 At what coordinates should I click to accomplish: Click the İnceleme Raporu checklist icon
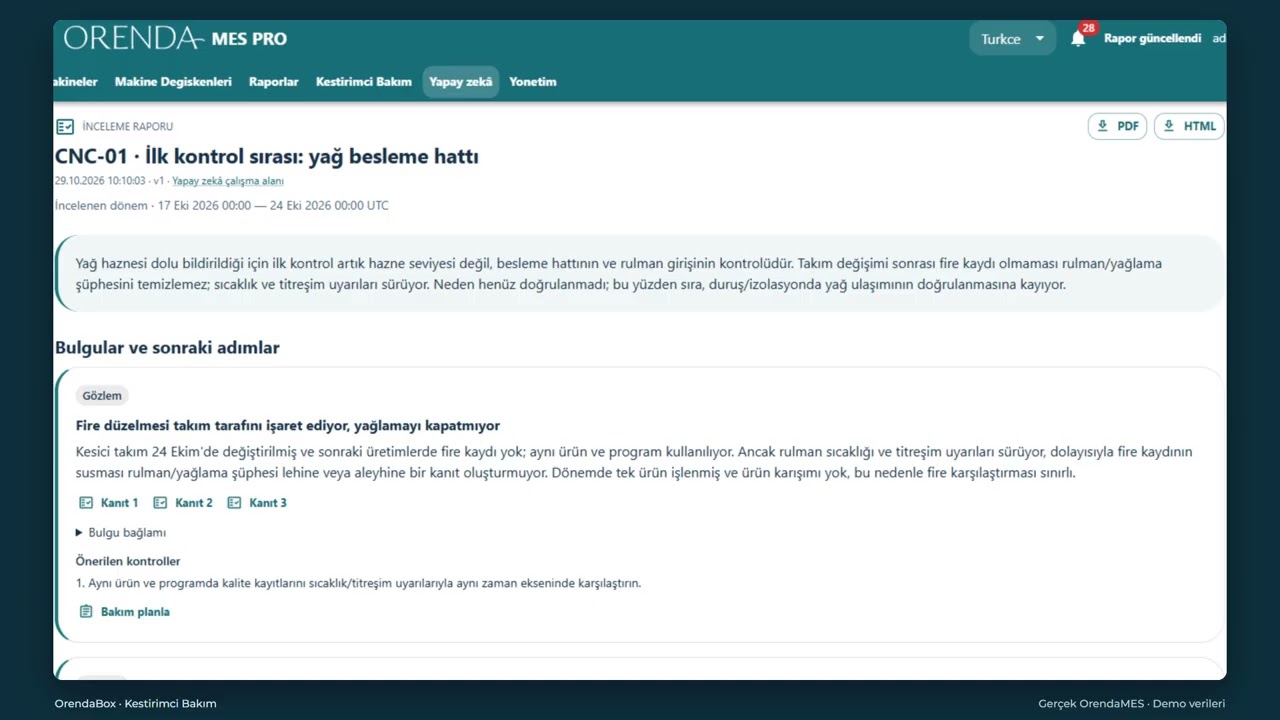pyautogui.click(x=65, y=127)
